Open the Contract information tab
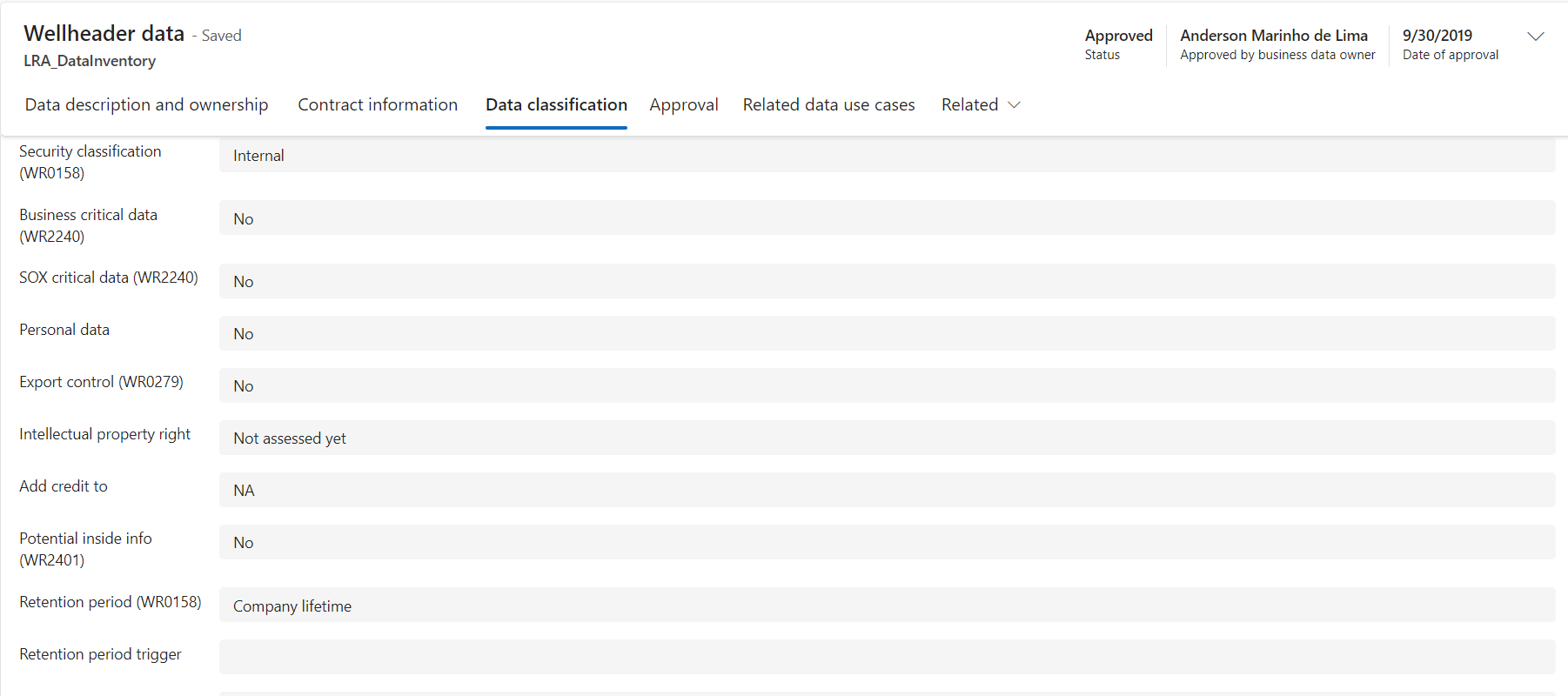1568x696 pixels. point(377,105)
